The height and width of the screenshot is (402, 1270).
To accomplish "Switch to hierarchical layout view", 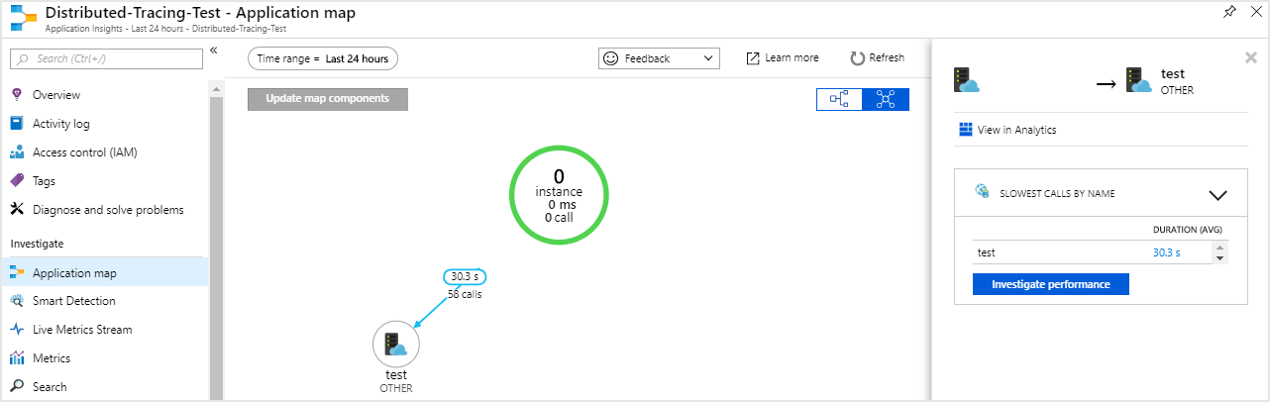I will pos(839,99).
